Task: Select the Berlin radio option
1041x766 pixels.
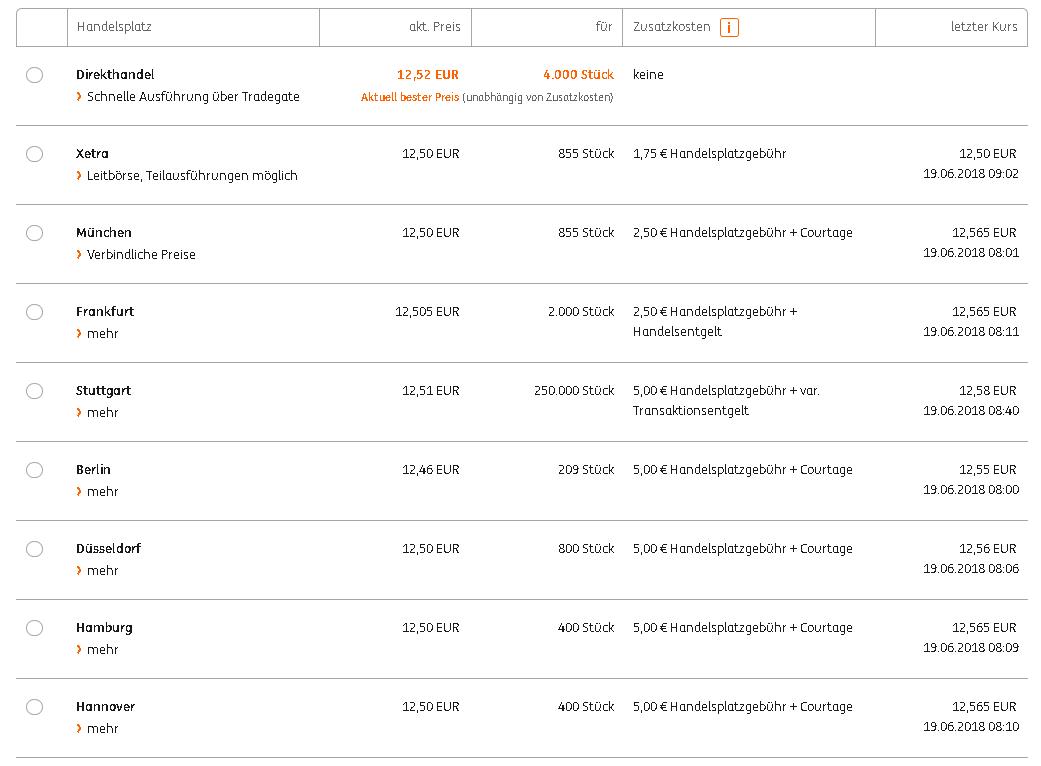Action: point(35,470)
